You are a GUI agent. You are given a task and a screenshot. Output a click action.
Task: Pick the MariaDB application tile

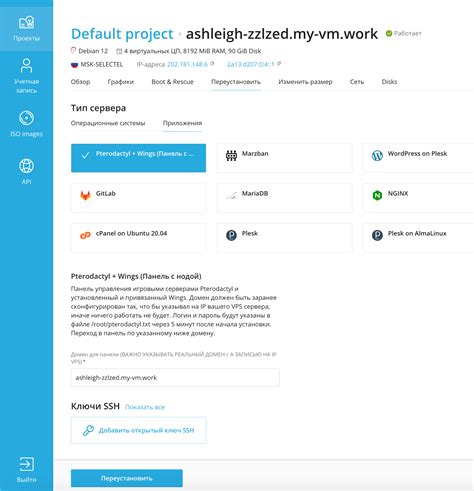[284, 198]
